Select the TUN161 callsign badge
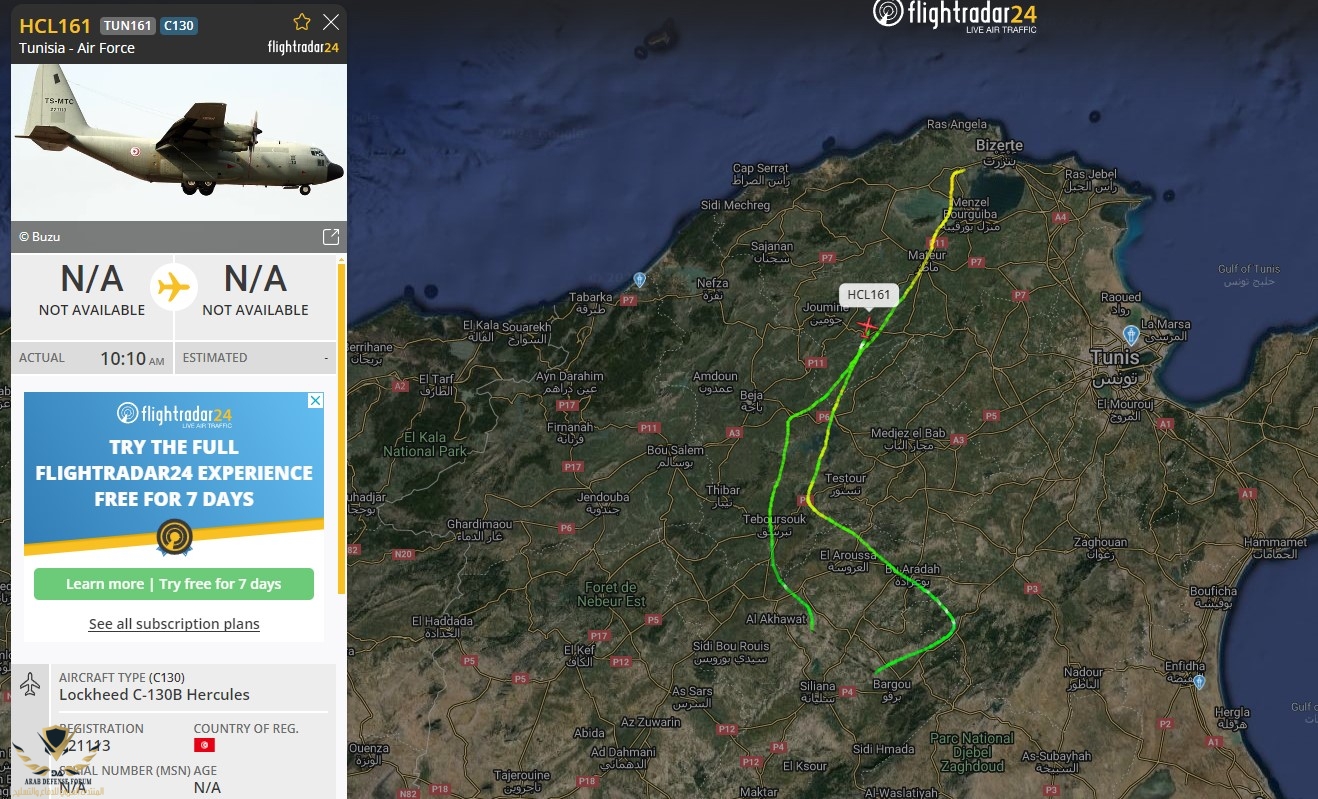 [128, 26]
